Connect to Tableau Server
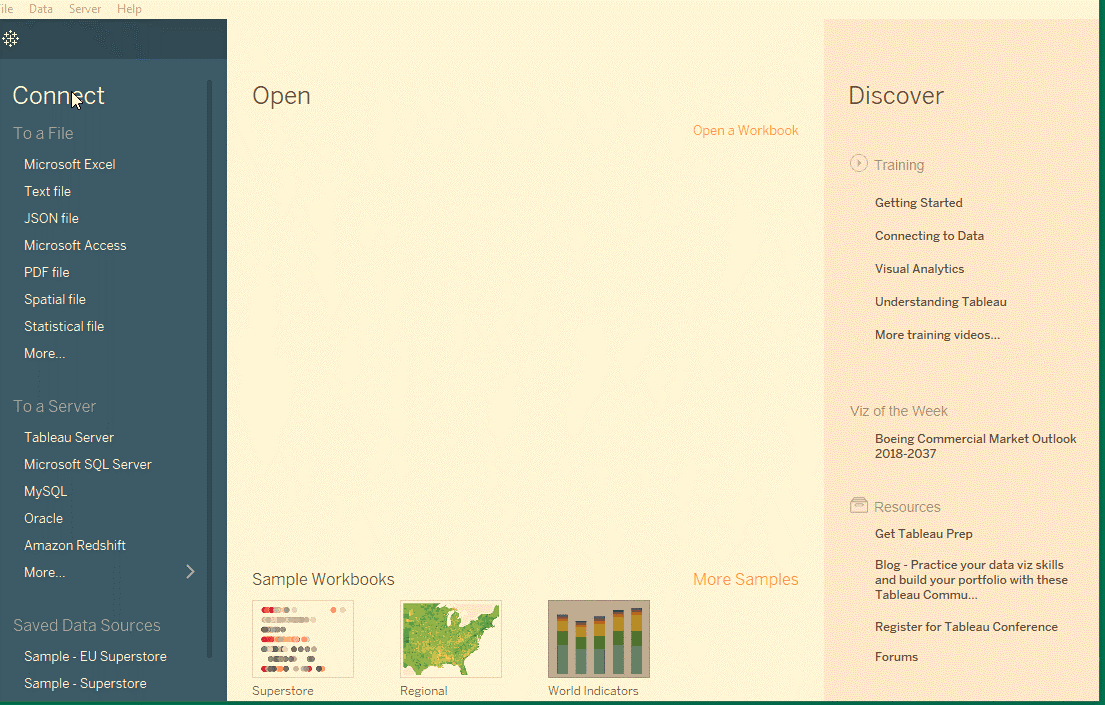Viewport: 1105px width, 705px height. (x=69, y=437)
